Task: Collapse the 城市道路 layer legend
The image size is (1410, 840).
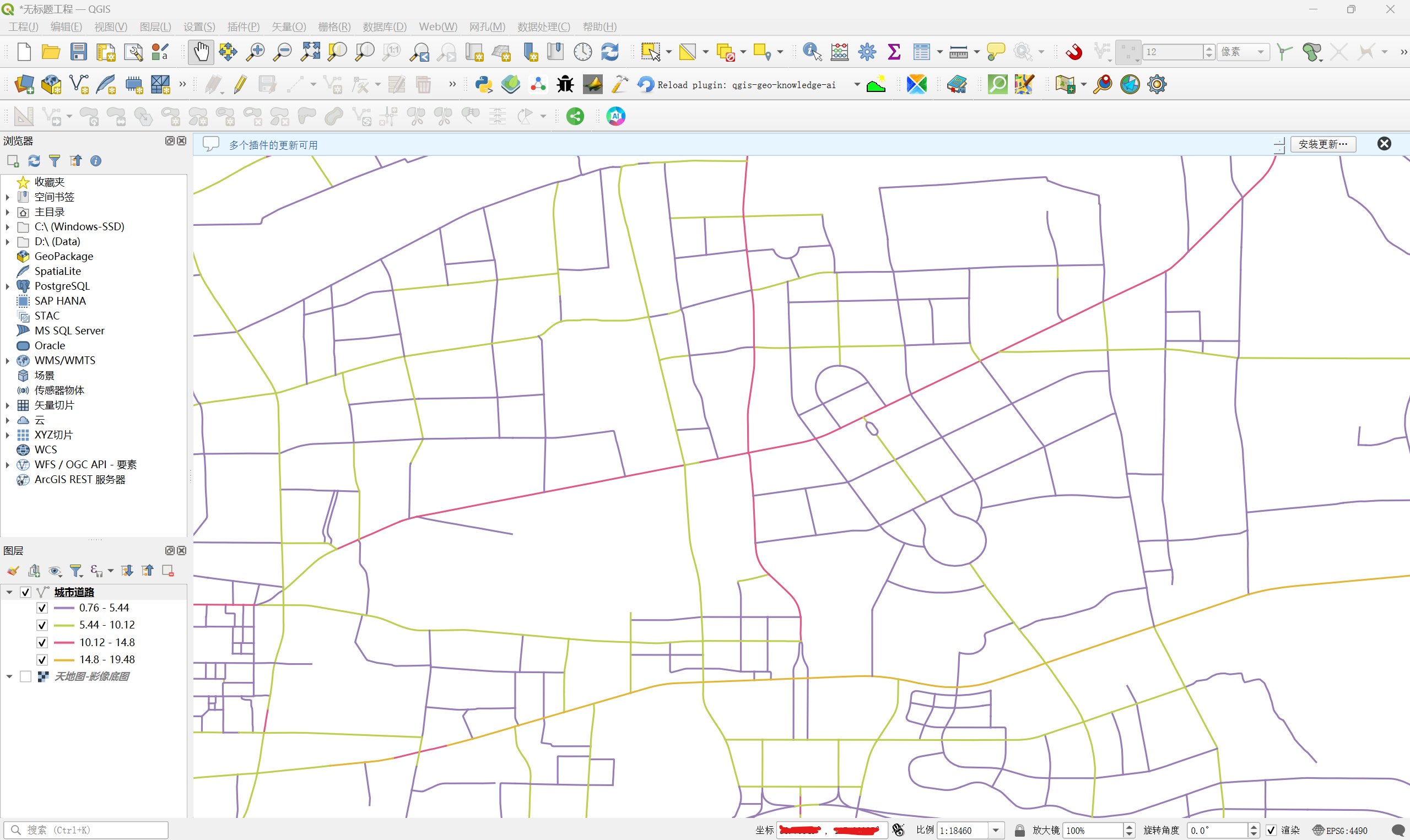Action: click(9, 592)
